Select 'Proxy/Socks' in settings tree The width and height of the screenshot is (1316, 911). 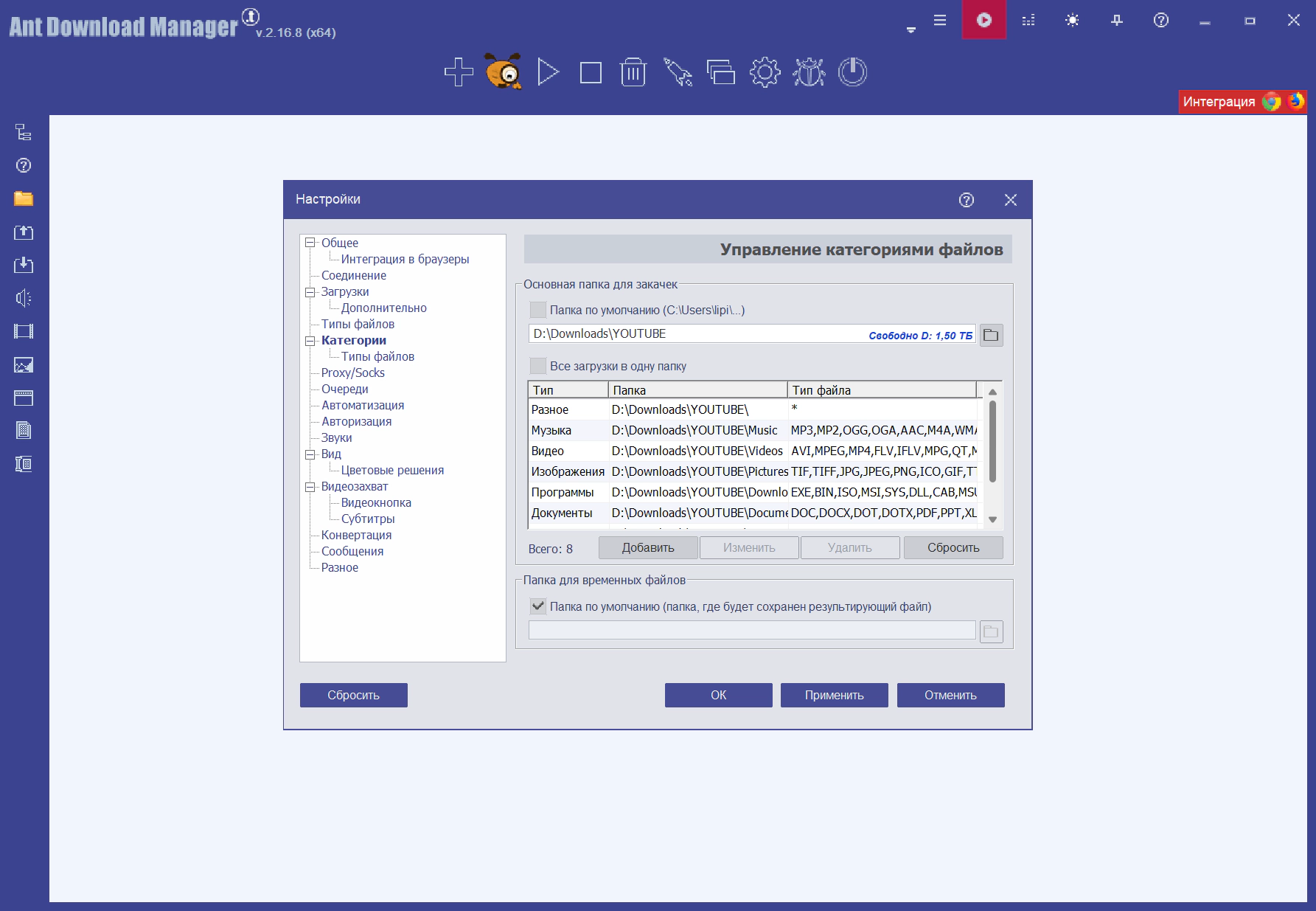point(352,373)
